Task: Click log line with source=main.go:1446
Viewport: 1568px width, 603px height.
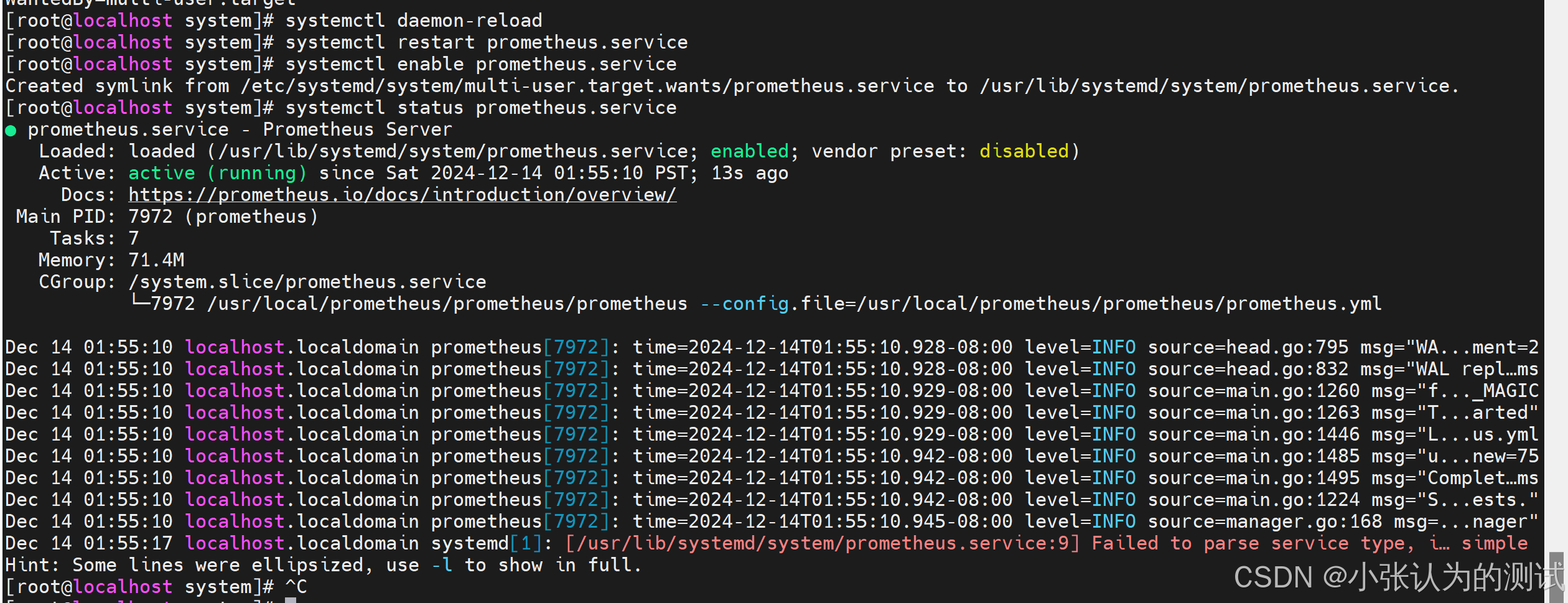Action: tap(772, 434)
